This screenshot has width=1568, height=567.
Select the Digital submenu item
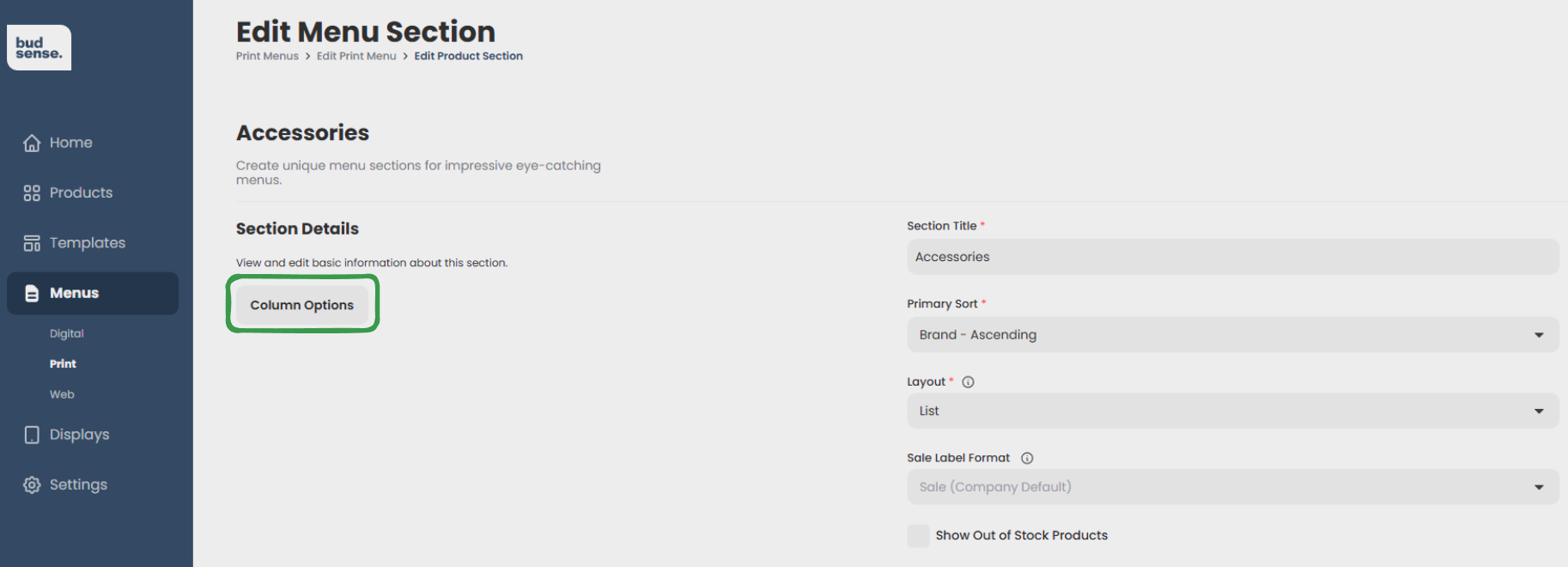coord(67,334)
